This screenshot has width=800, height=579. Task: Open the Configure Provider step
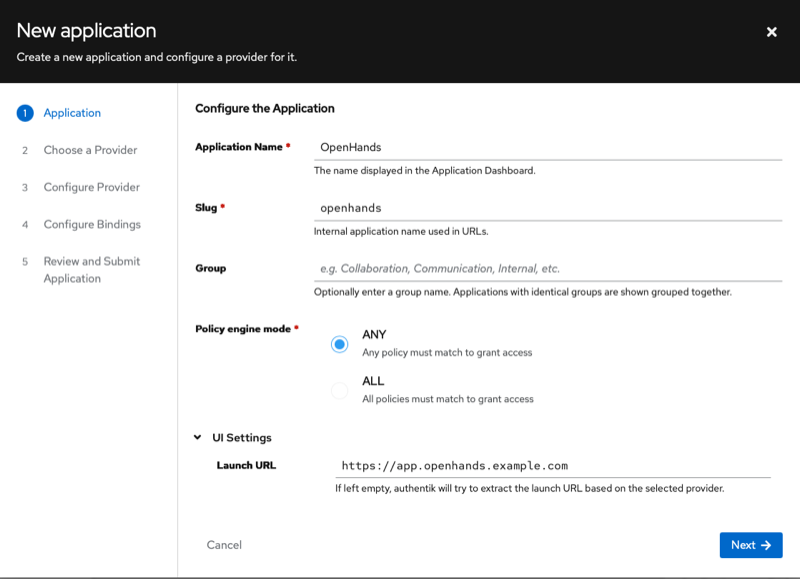coord(91,187)
